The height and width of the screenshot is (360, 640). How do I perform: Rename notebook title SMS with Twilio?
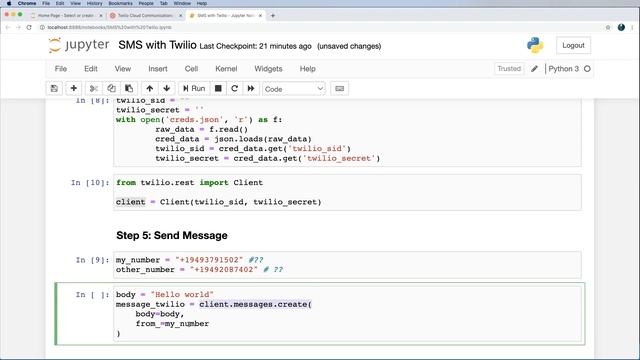coord(158,45)
